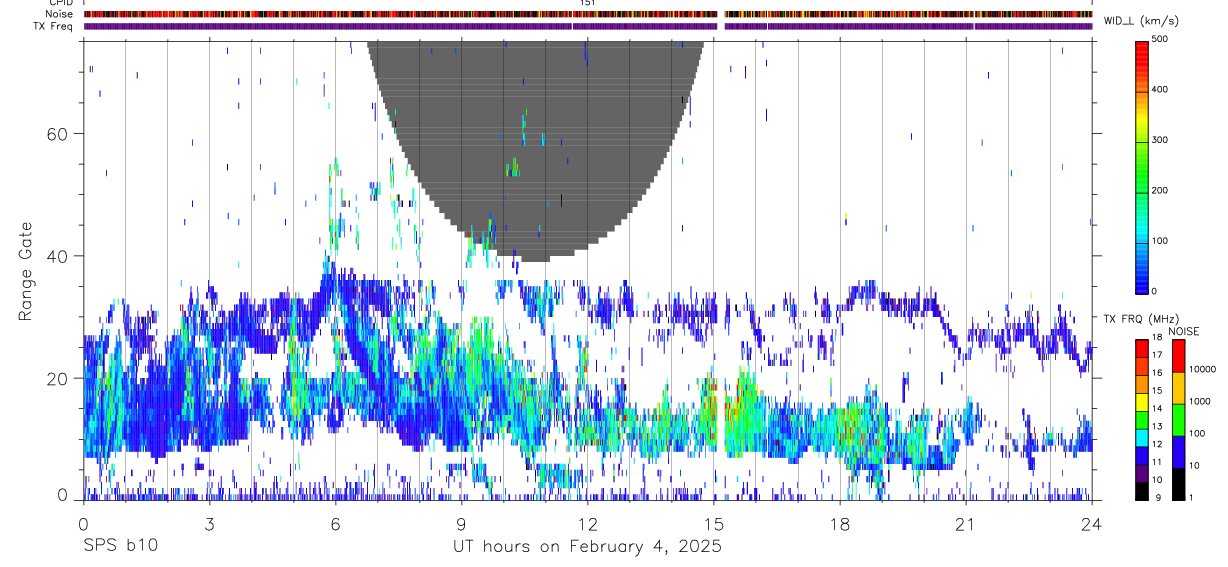The image size is (1228, 567).
Task: Click the '500' label on the WID colorbar
Action: click(1160, 39)
